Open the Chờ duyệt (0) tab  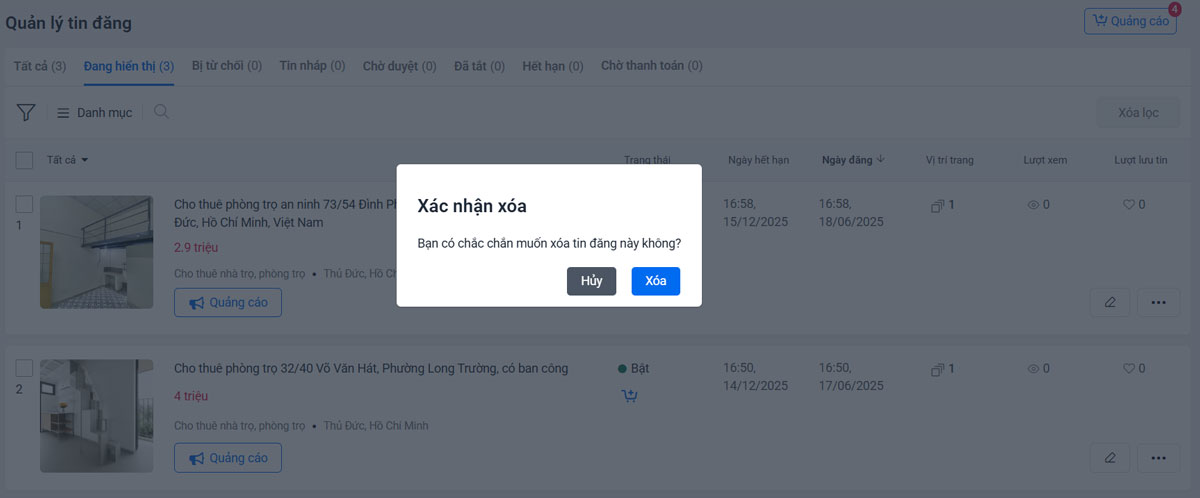click(x=399, y=66)
